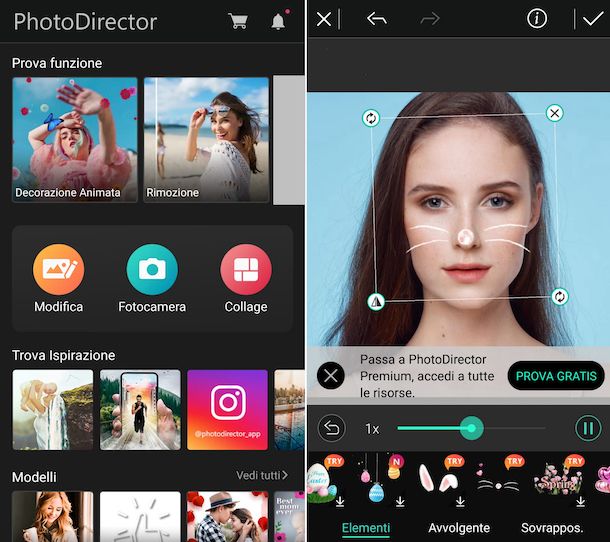
Task: Open the Instagram @photodirector_app tile
Action: (x=228, y=410)
